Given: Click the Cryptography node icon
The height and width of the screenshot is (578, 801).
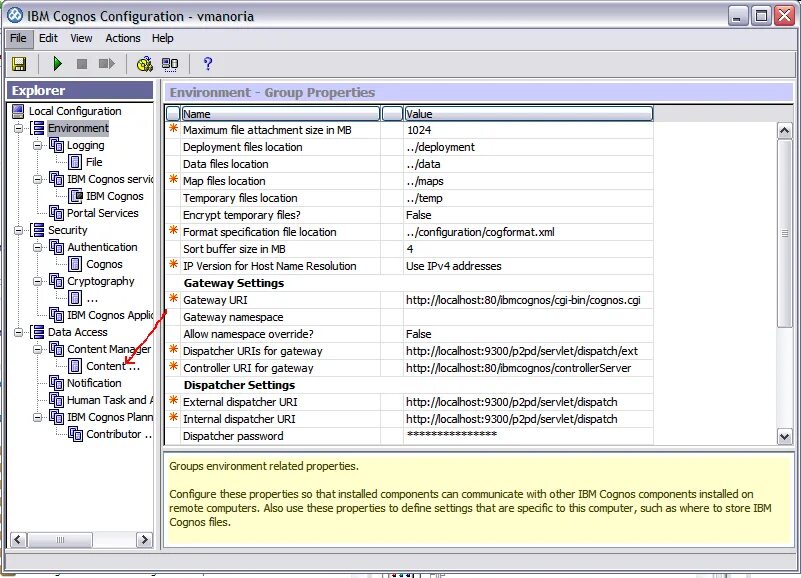Looking at the screenshot, I should tap(56, 281).
